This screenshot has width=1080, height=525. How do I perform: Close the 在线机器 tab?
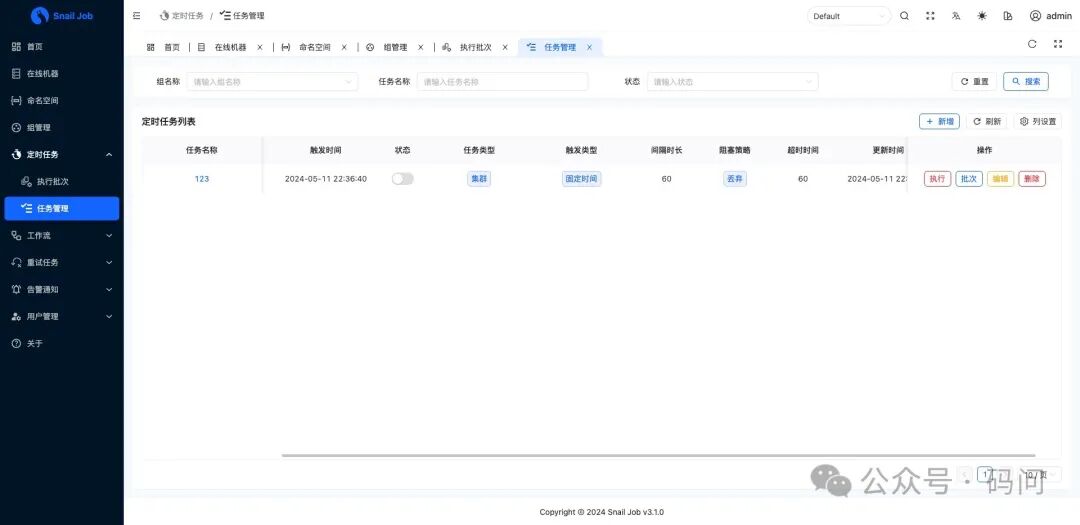[x=260, y=48]
